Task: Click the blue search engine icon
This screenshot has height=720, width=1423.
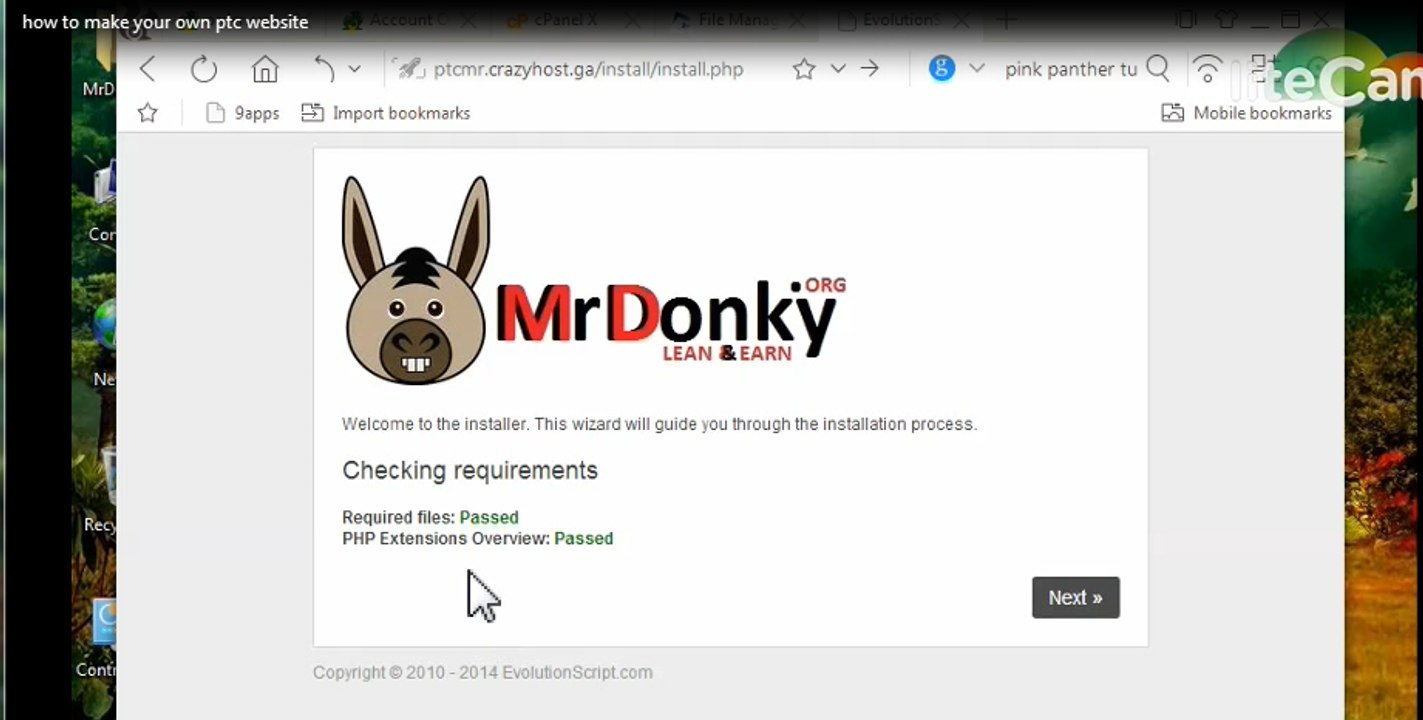Action: [942, 68]
